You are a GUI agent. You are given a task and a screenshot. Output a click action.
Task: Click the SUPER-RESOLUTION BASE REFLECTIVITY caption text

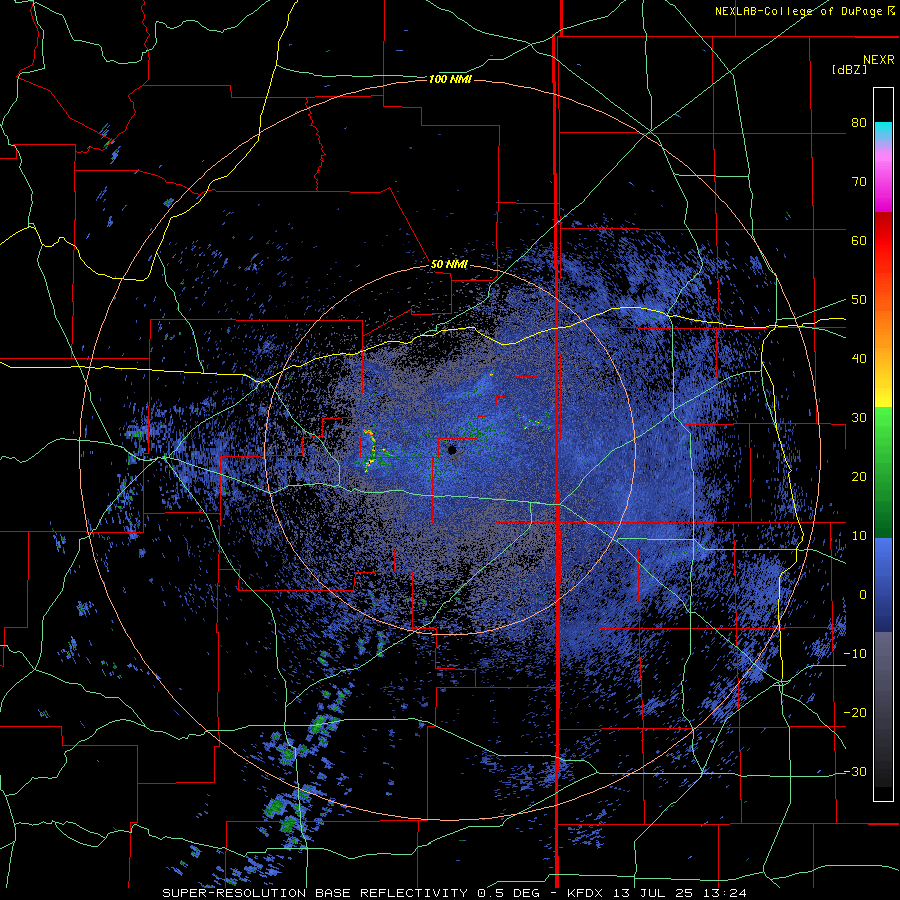click(x=315, y=893)
